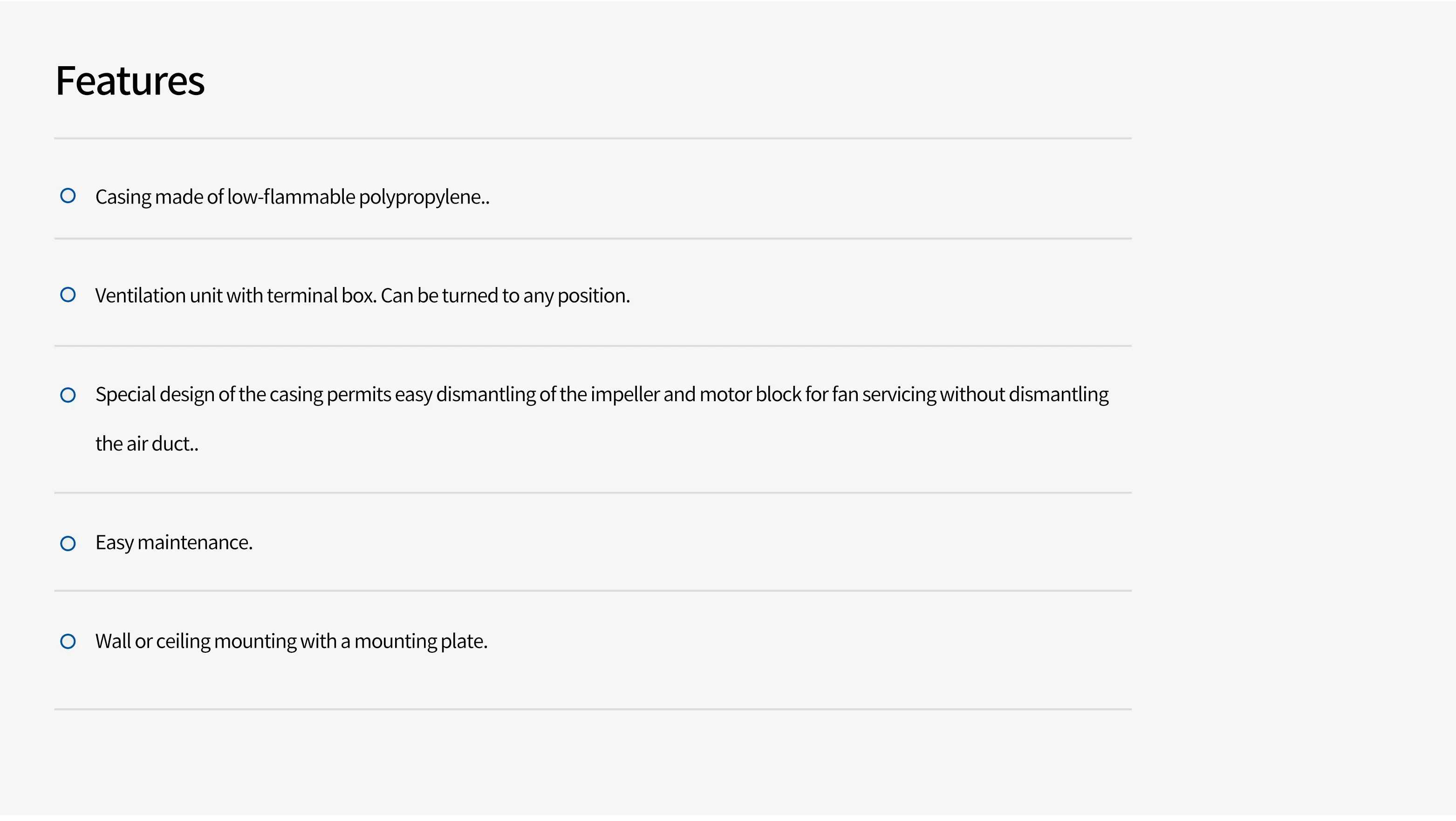The width and height of the screenshot is (1456, 821).
Task: Click the bullet circle beside Wall or ceiling mounting
Action: pyautogui.click(x=68, y=641)
